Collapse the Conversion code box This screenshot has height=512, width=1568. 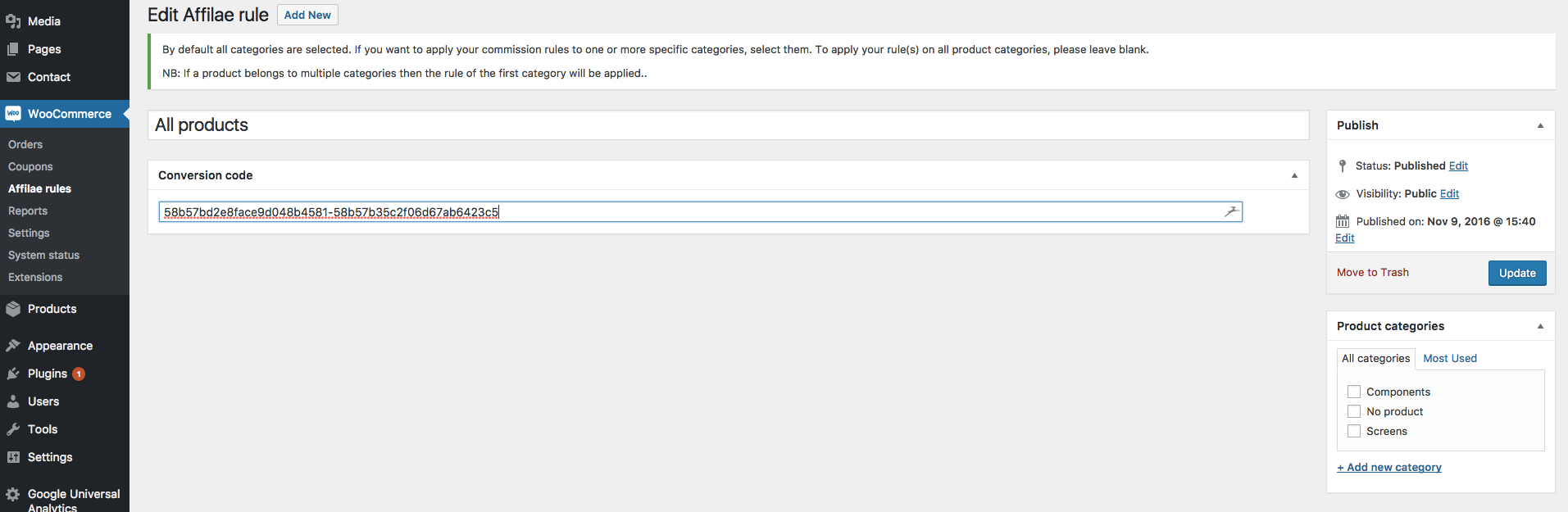point(1294,175)
